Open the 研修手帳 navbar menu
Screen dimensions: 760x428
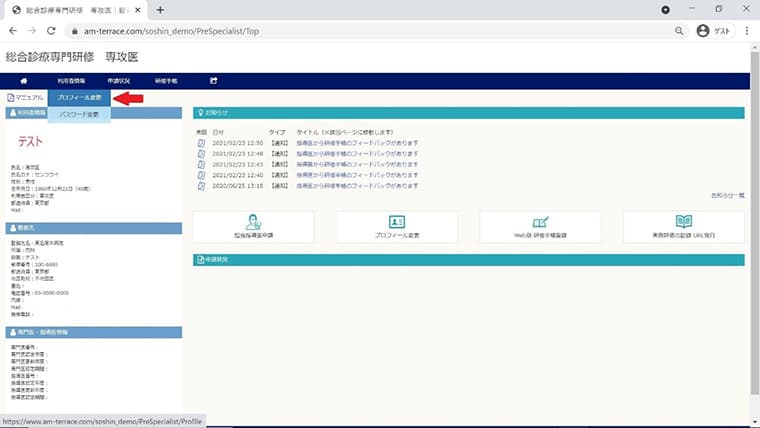(166, 81)
